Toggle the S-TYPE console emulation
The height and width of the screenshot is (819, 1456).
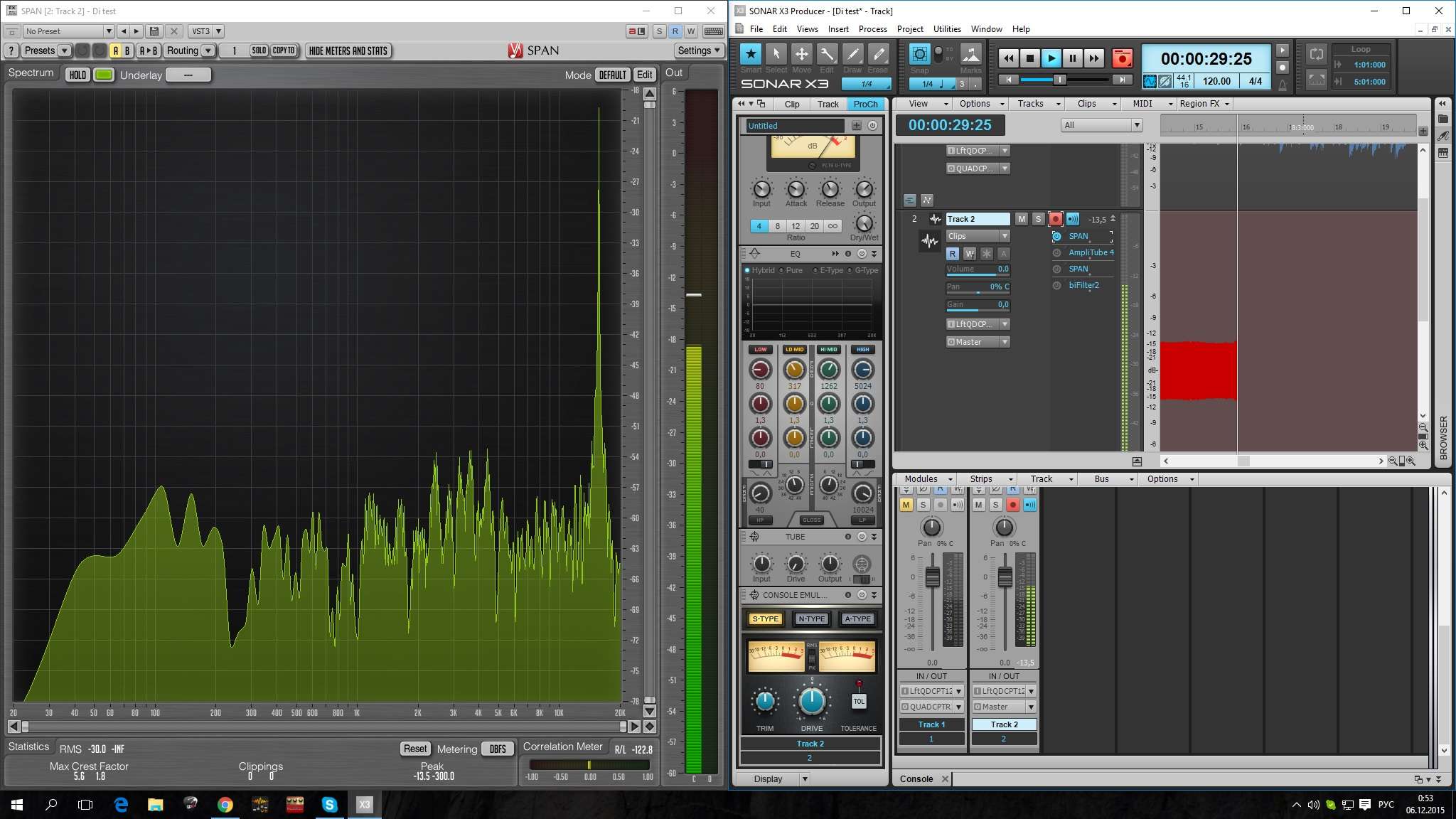pos(765,619)
